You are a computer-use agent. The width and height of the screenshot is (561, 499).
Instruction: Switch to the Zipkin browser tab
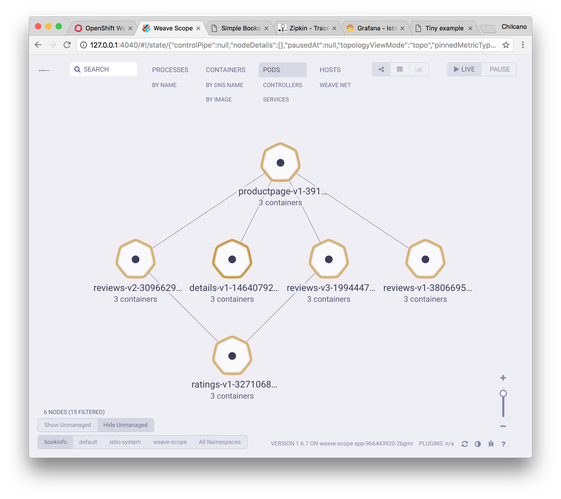(308, 28)
